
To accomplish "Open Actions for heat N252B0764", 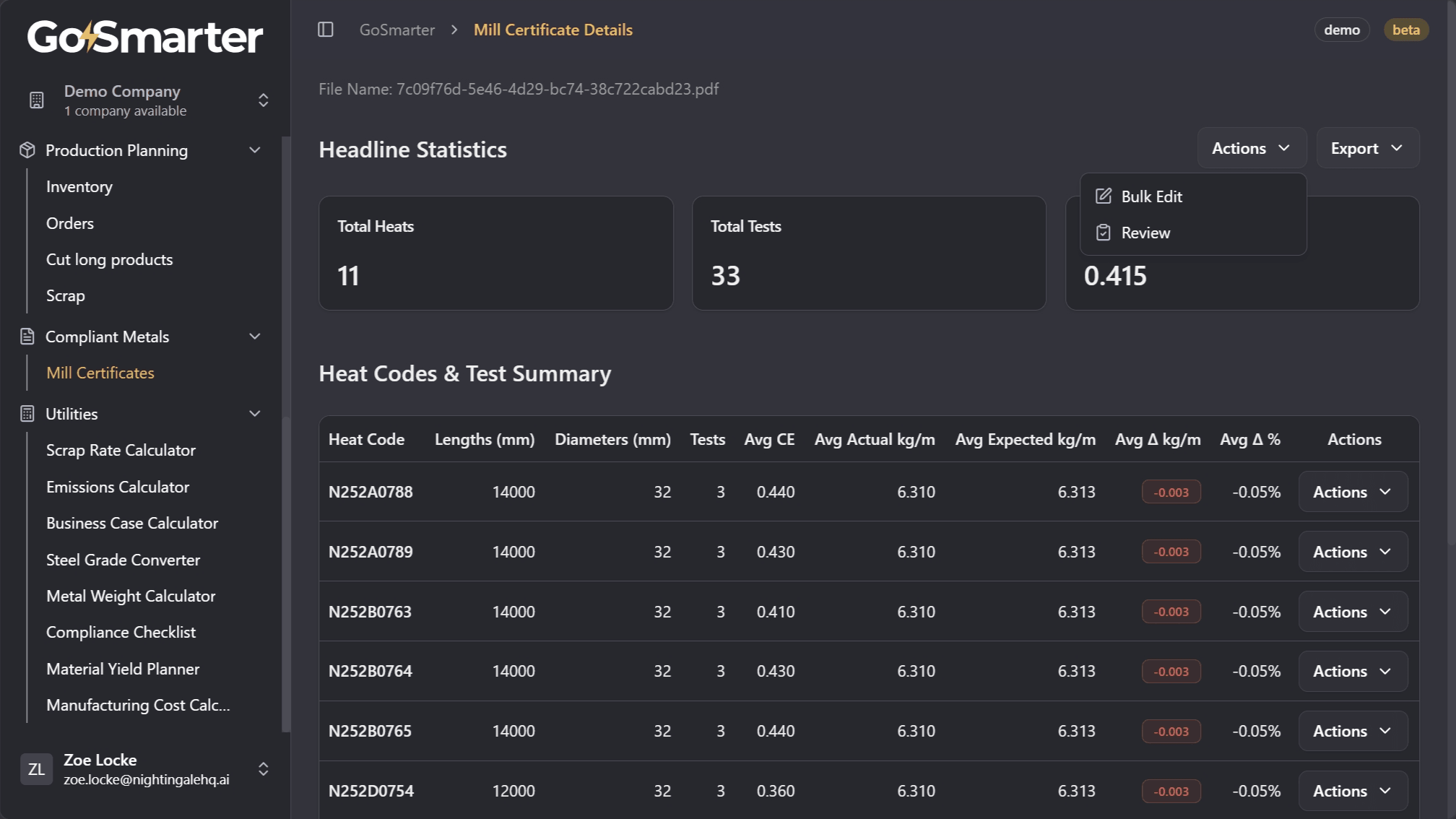I will 1353,671.
